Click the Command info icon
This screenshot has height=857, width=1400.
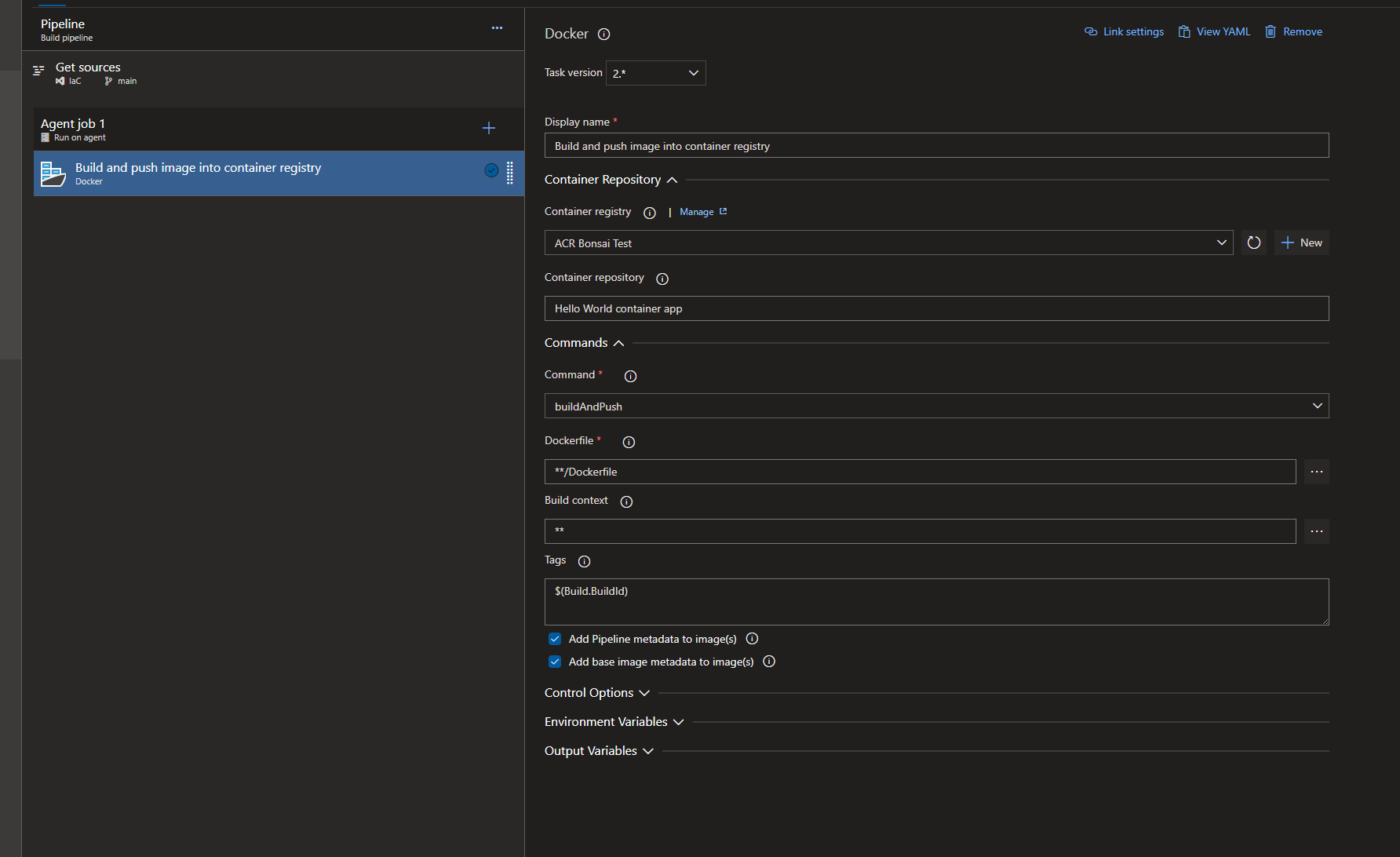pyautogui.click(x=630, y=376)
